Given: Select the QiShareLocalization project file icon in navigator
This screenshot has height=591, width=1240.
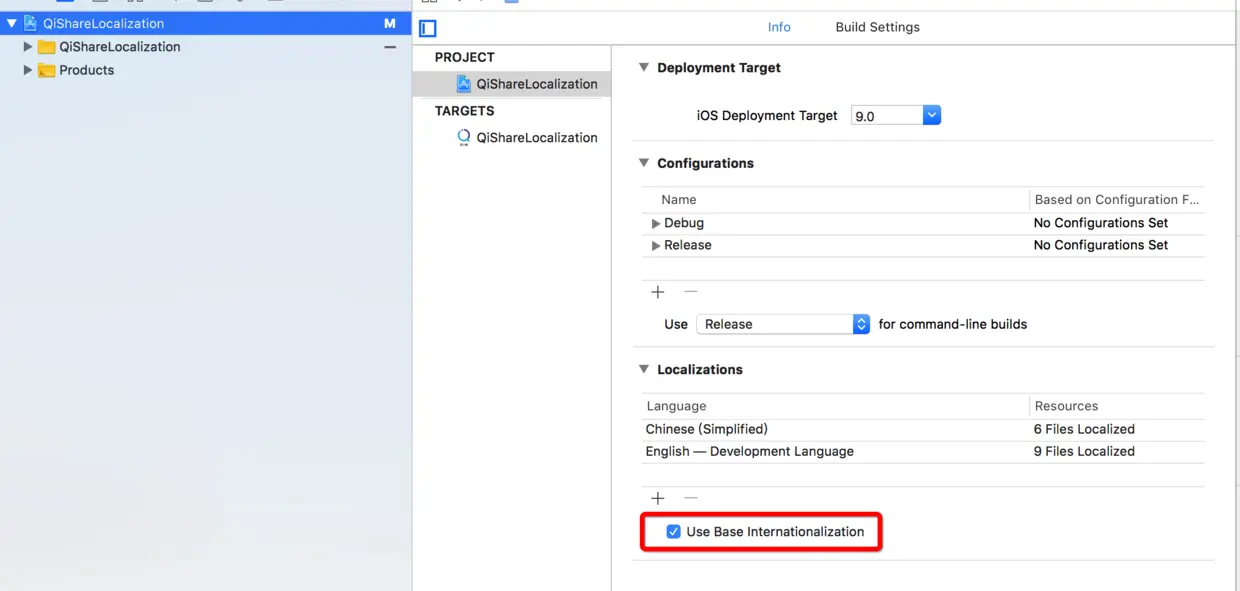Looking at the screenshot, I should pyautogui.click(x=30, y=23).
